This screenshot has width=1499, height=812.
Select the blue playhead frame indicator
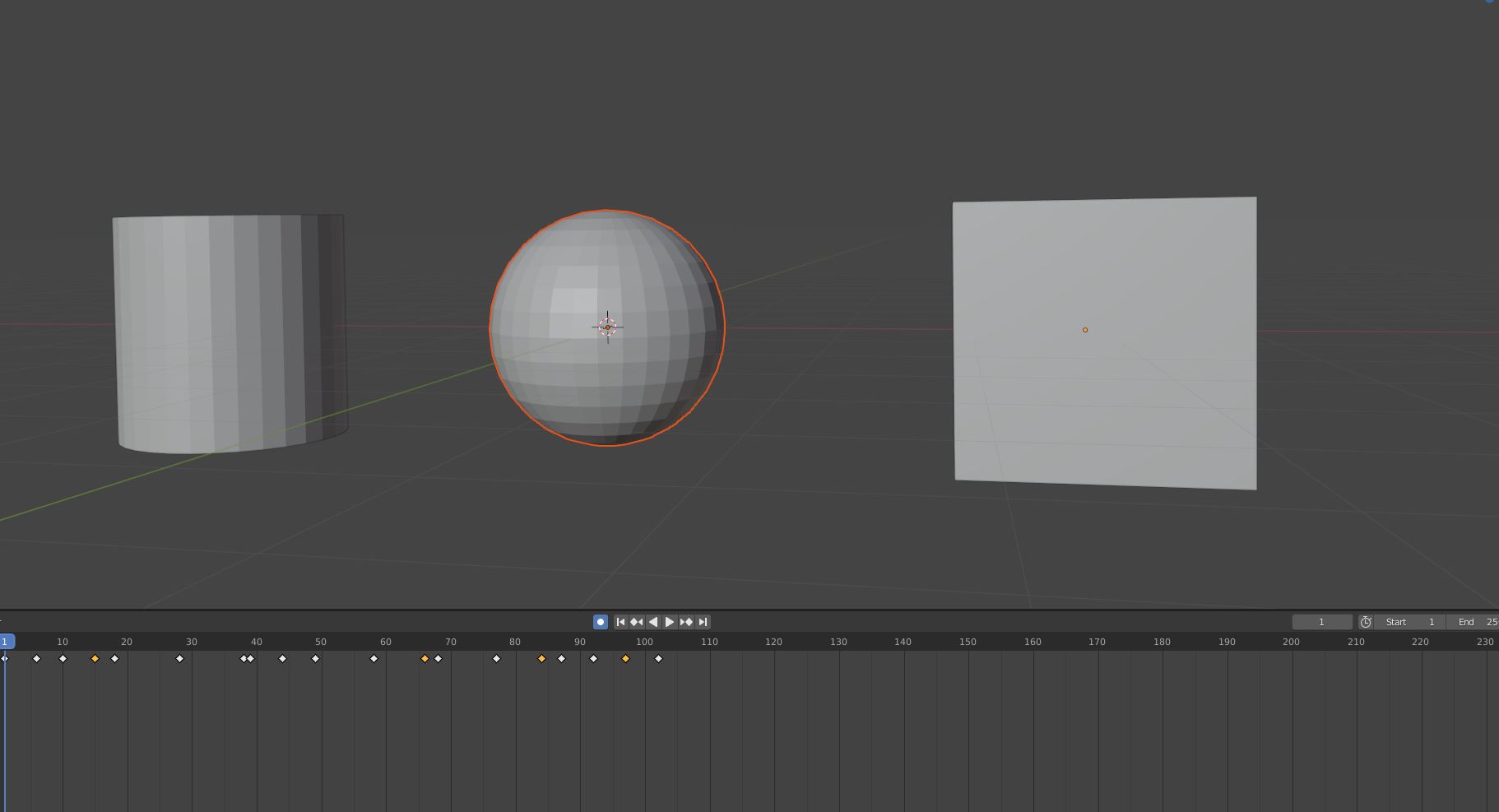[x=6, y=641]
